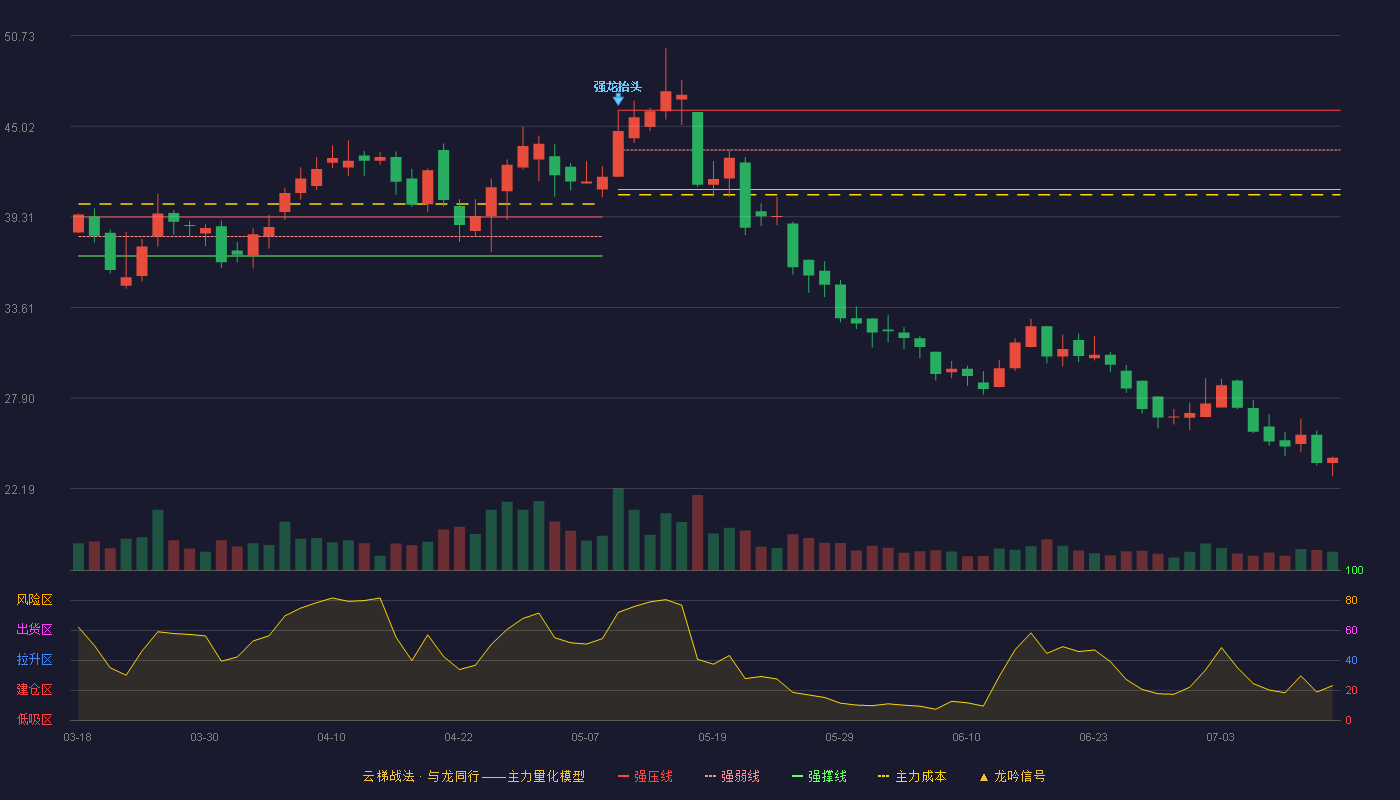
Task: Click the 龙吟信号 triangle legend icon
Action: [x=984, y=777]
